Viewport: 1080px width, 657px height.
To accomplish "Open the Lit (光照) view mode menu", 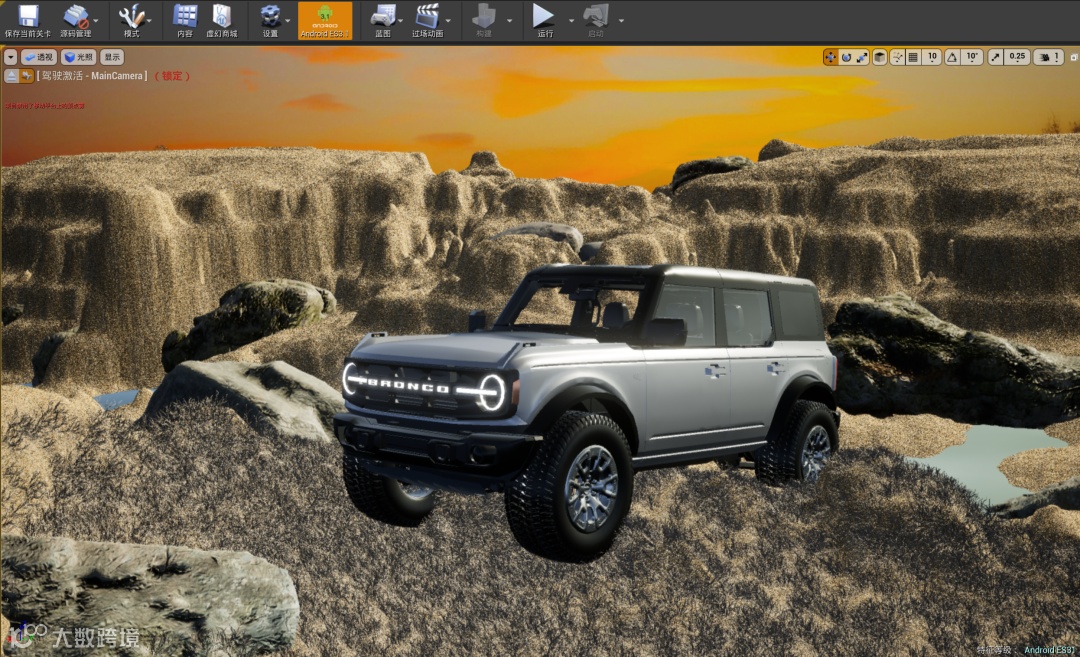I will 79,57.
